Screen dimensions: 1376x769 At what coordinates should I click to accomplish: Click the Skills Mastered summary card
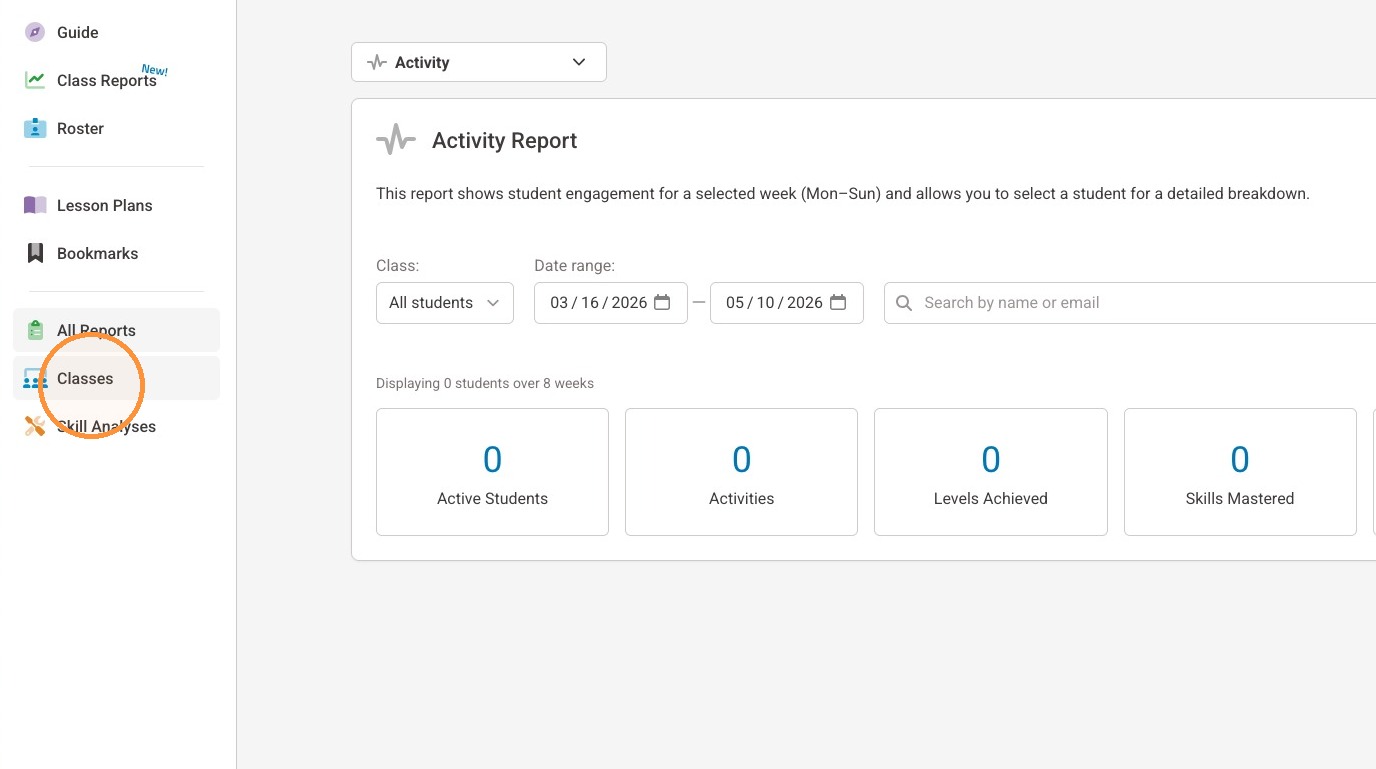(x=1240, y=472)
